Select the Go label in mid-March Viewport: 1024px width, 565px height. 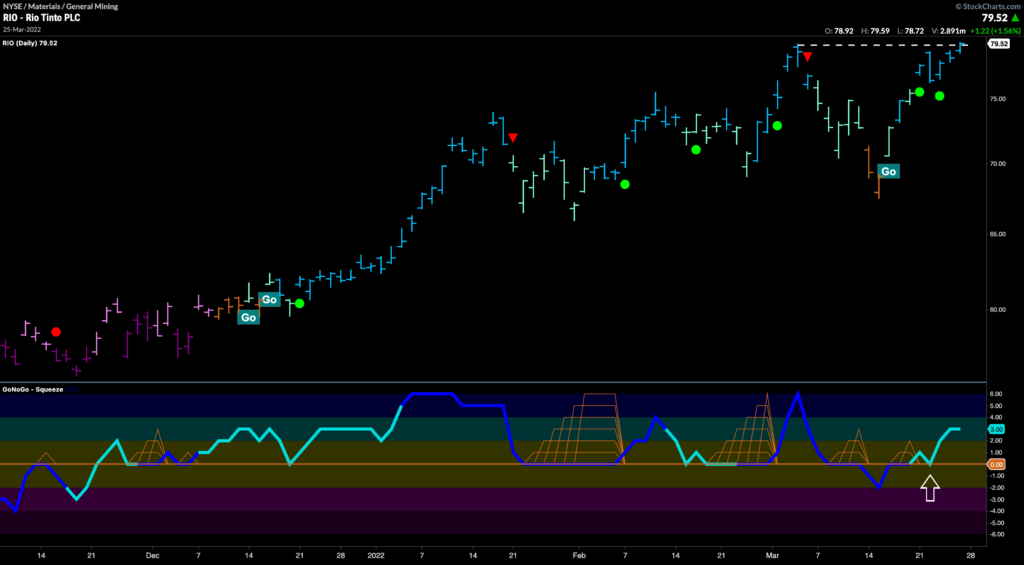[887, 171]
